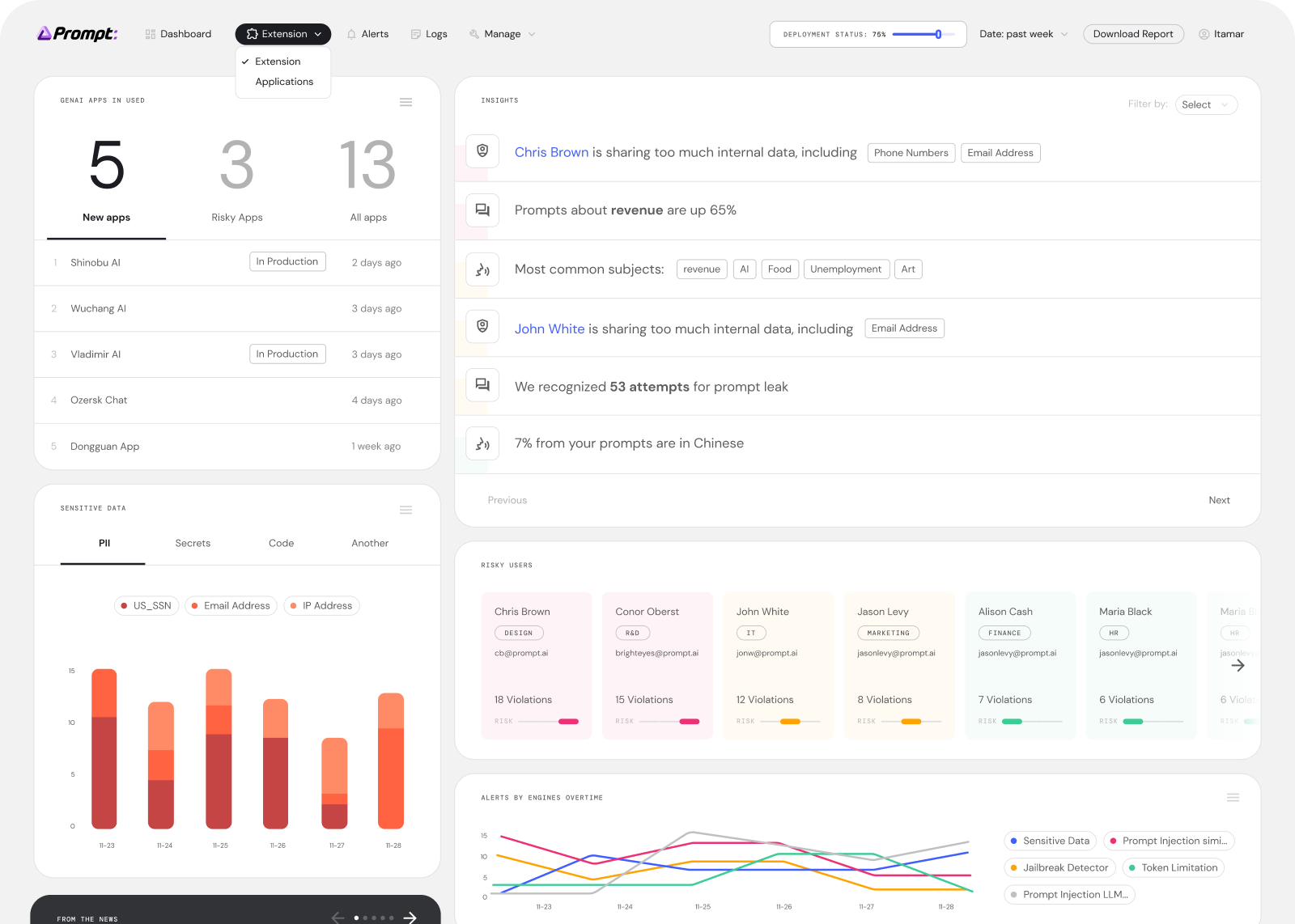Click the shield icon beside Chris Brown insight

point(482,151)
